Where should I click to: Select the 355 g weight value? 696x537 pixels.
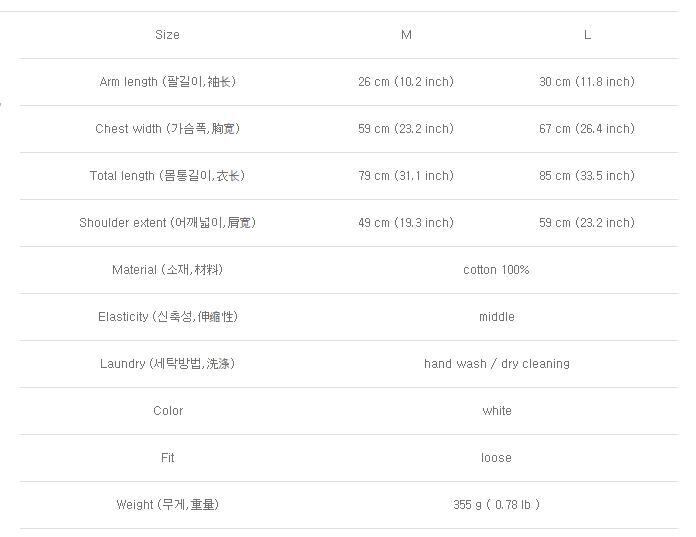pos(496,505)
